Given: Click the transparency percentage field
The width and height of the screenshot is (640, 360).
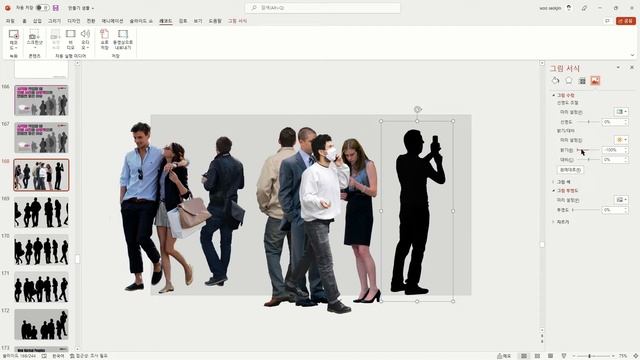Looking at the screenshot, I should [x=613, y=210].
